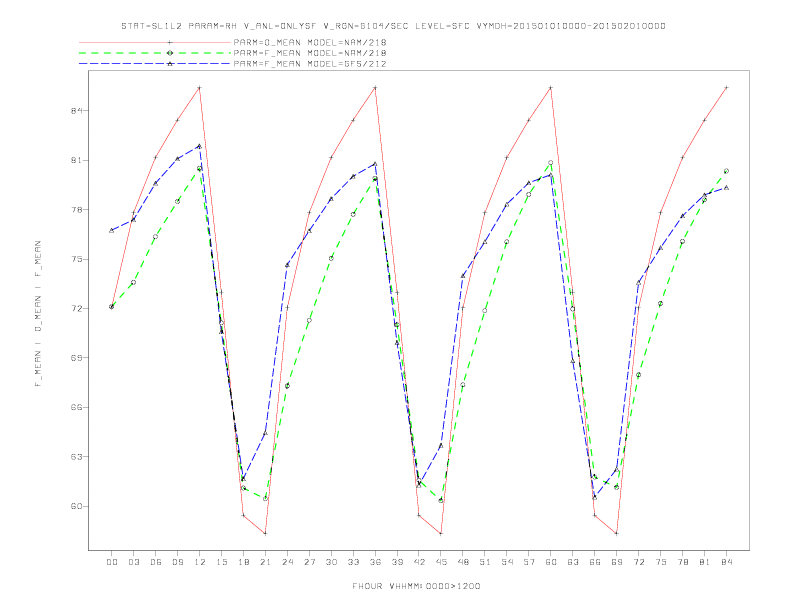
Task: Click y-axis tick label 63
Action: pos(77,456)
